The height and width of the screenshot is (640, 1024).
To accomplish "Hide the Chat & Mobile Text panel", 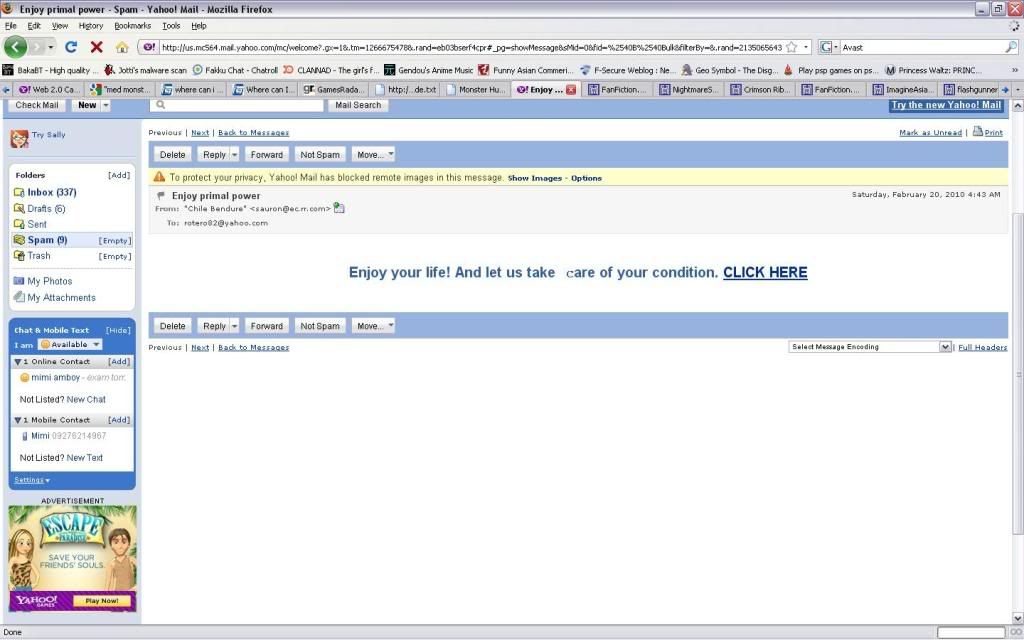I will click(118, 330).
